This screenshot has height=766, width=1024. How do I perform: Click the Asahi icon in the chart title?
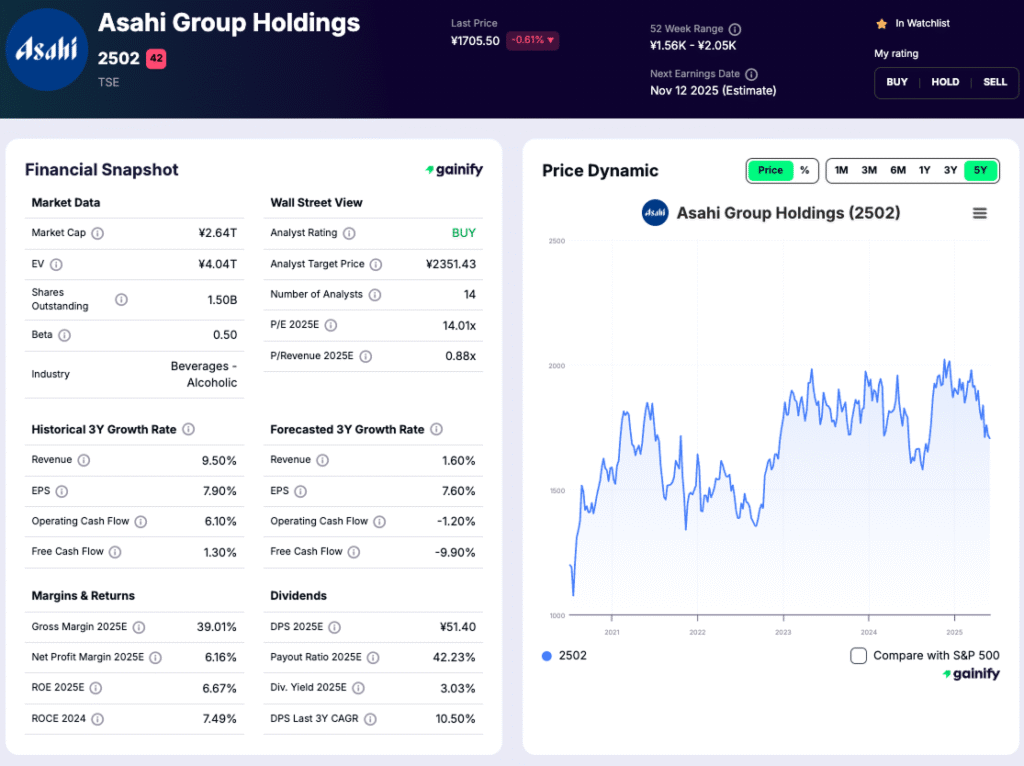655,213
